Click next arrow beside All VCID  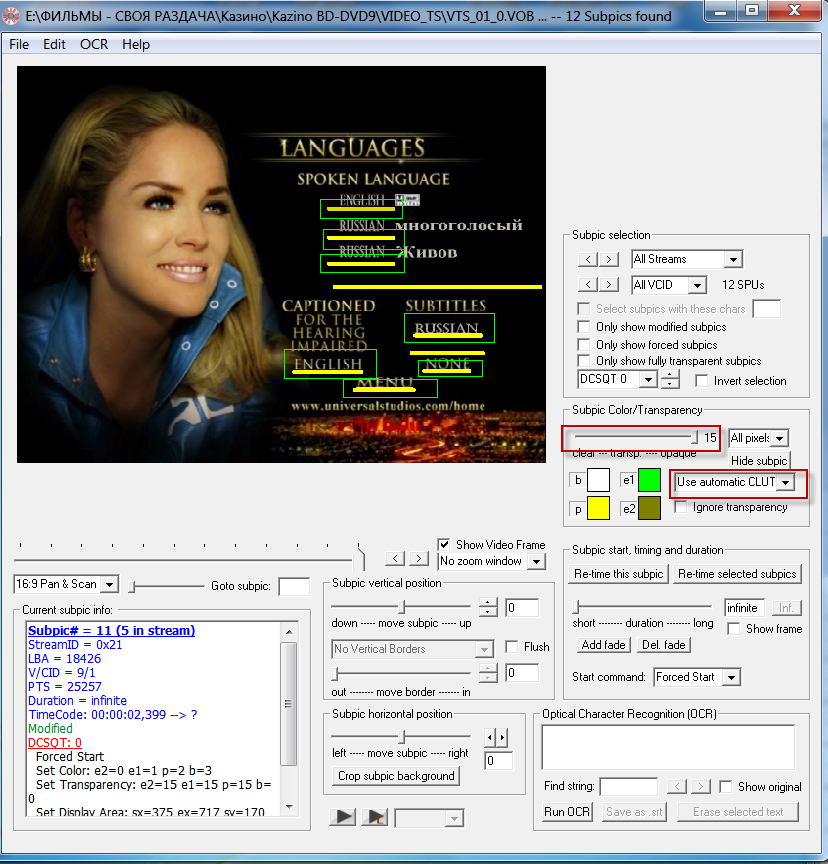608,284
